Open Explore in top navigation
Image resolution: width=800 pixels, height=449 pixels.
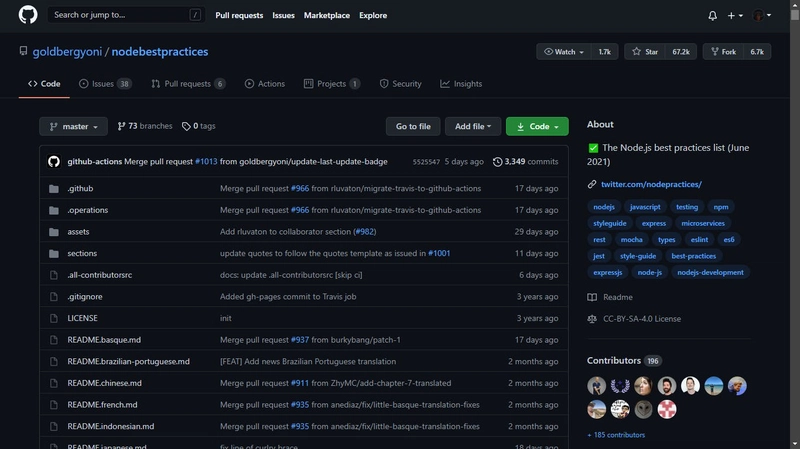(372, 15)
